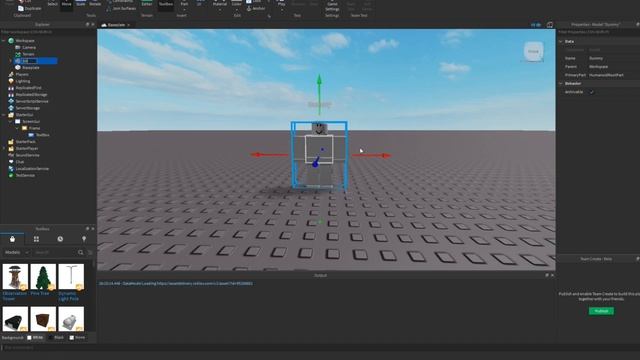Open the Marketplace tab in Toolbox
Image resolution: width=640 pixels, height=360 pixels.
(12, 239)
